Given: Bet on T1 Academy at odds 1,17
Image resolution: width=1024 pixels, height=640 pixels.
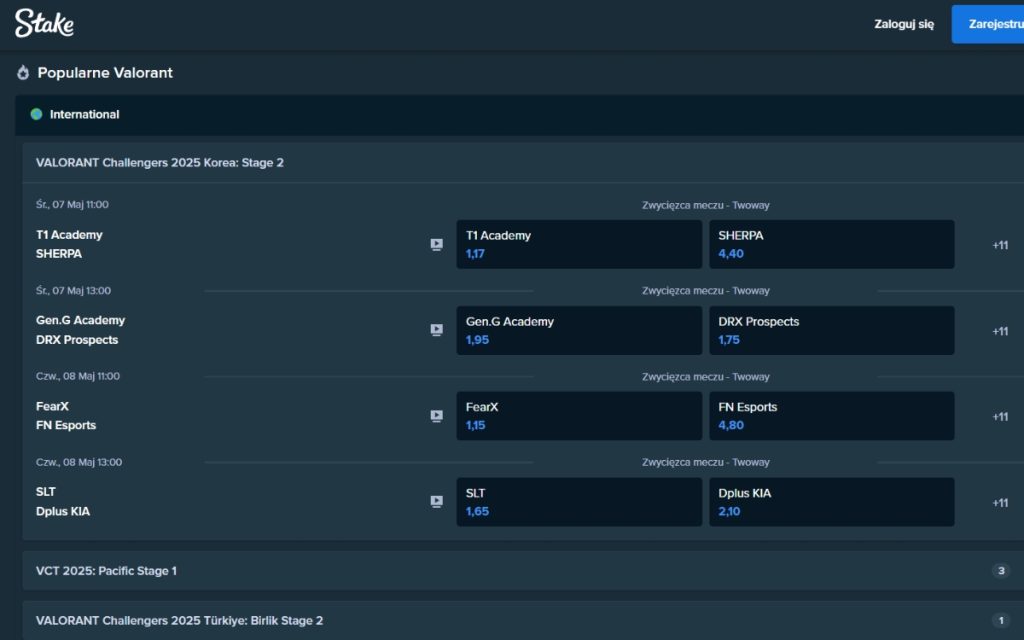Looking at the screenshot, I should tap(579, 244).
